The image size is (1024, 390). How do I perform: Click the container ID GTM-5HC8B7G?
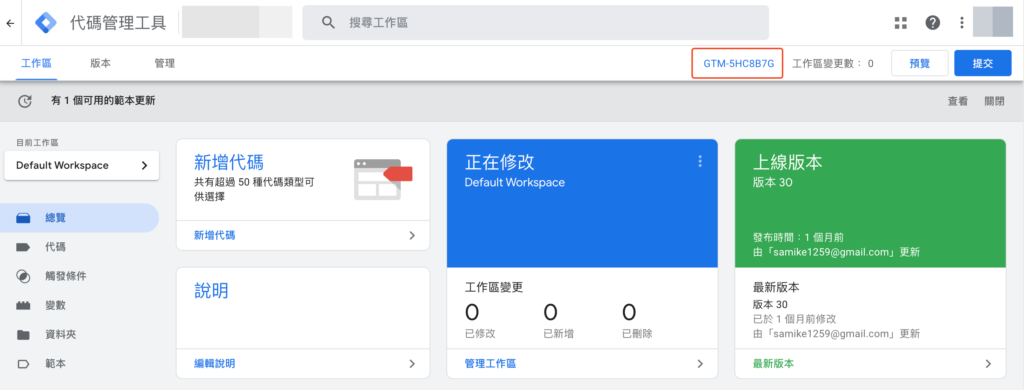(x=738, y=63)
